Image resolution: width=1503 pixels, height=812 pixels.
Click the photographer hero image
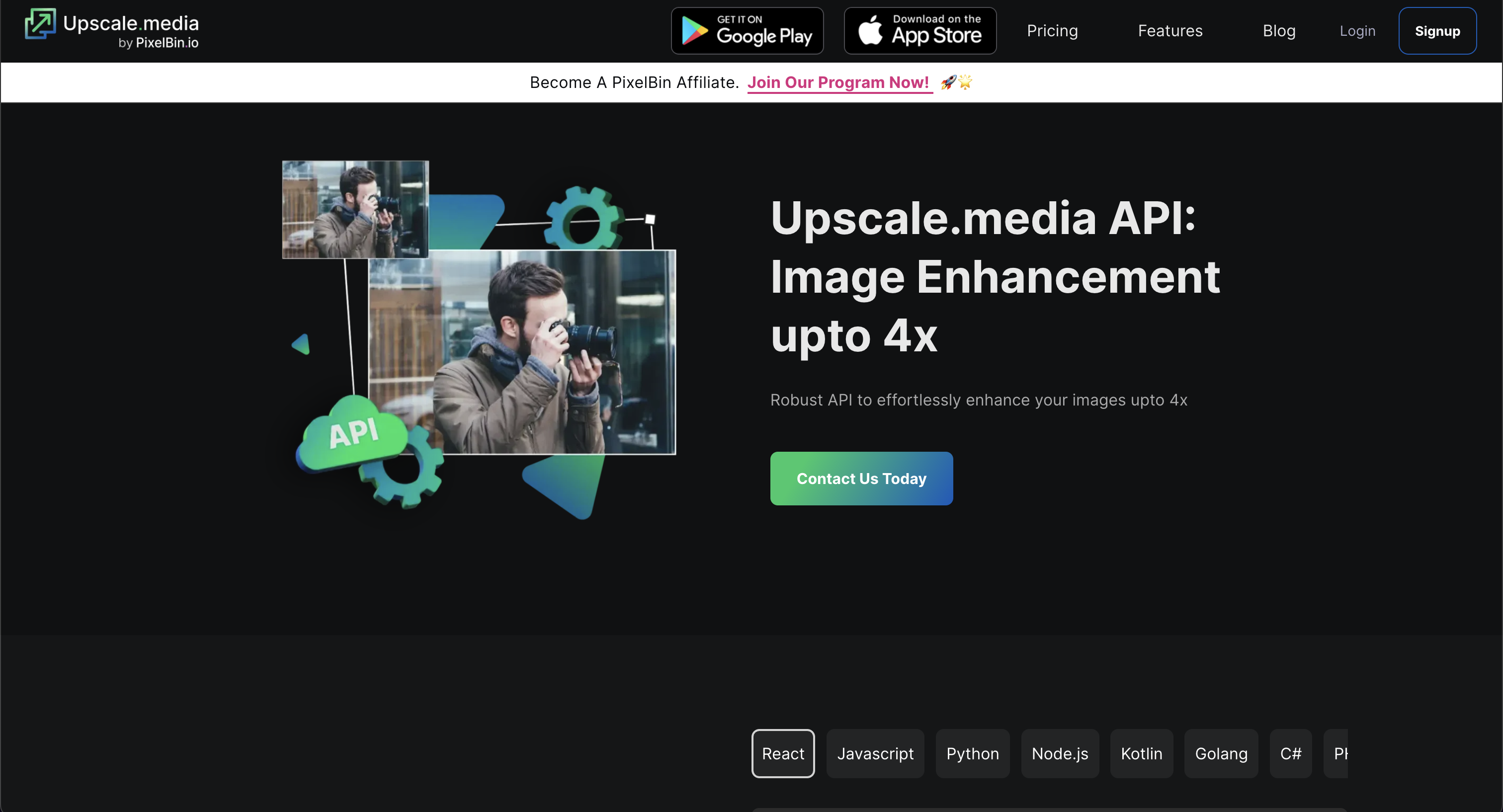522,350
